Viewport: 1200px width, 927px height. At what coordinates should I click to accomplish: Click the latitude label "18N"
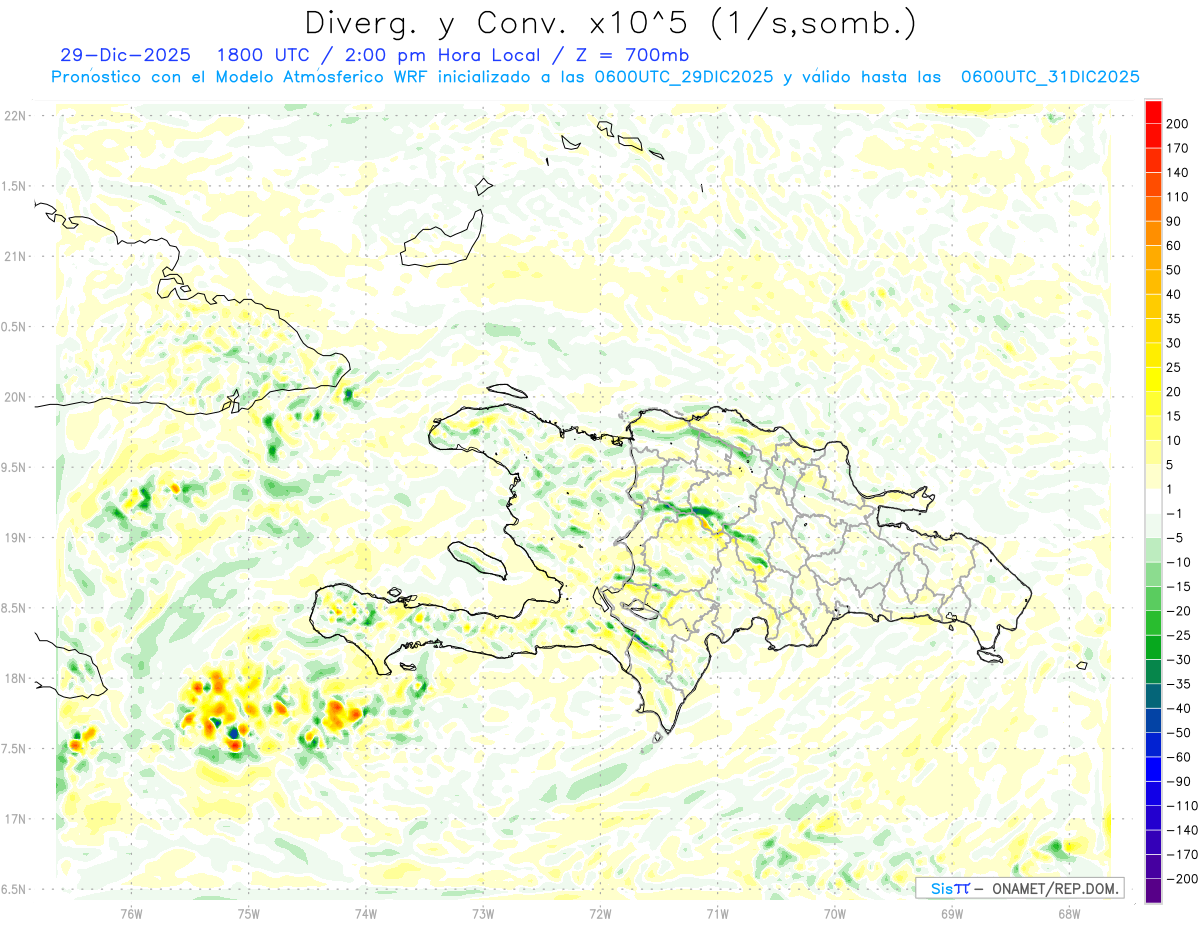point(15,679)
